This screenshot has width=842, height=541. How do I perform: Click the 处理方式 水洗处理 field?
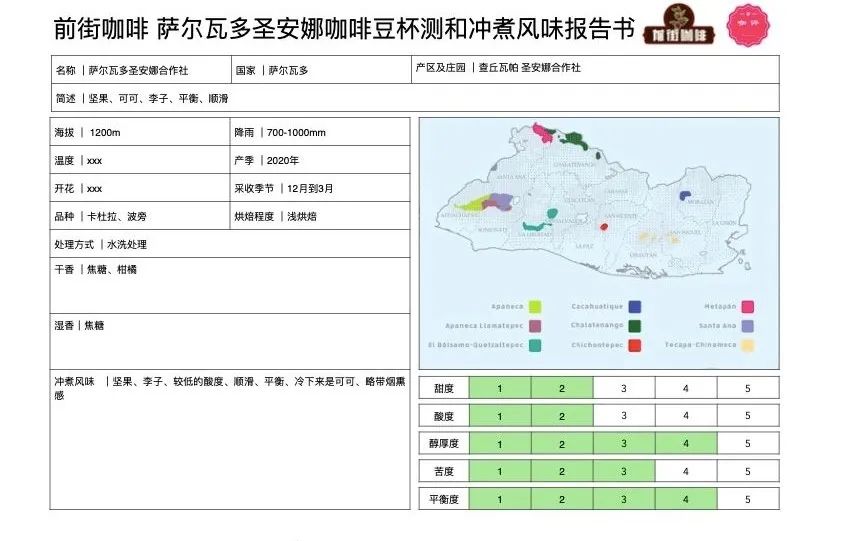230,244
